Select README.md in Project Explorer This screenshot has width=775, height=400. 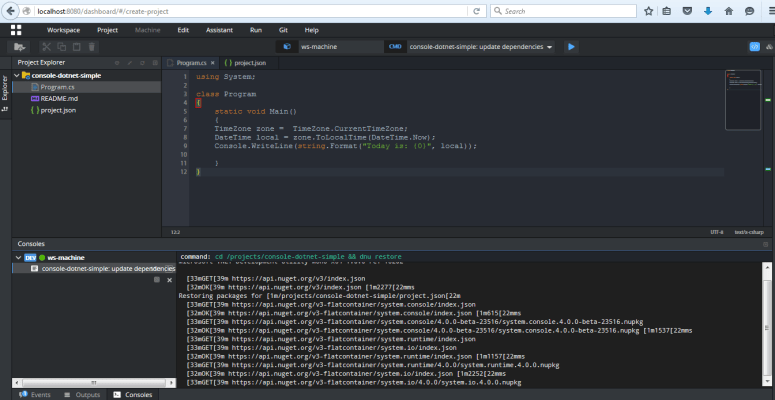pos(58,98)
